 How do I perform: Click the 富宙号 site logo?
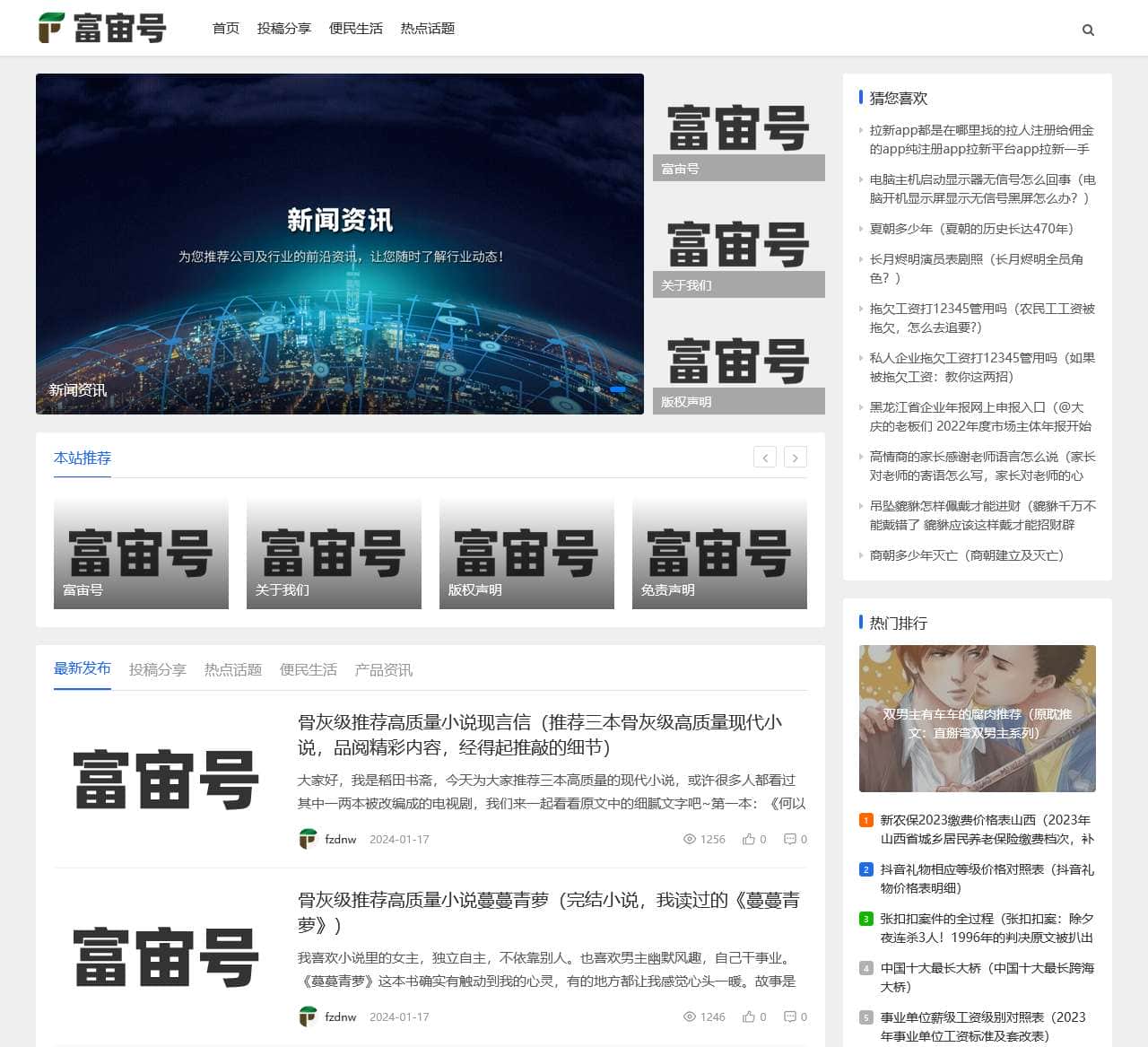coord(103,28)
